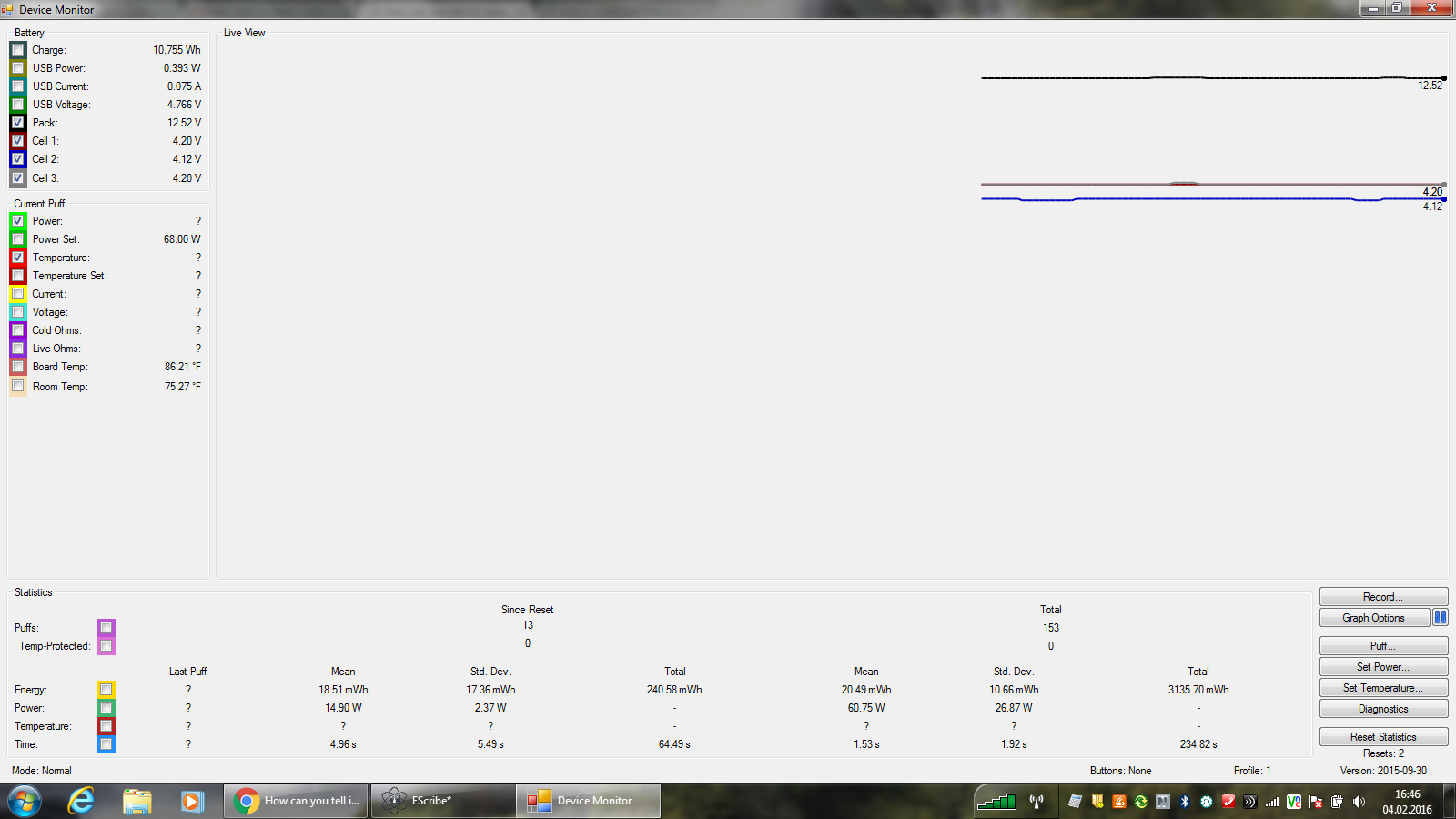Open the Graph Options menu
1456x819 pixels.
pos(1373,618)
